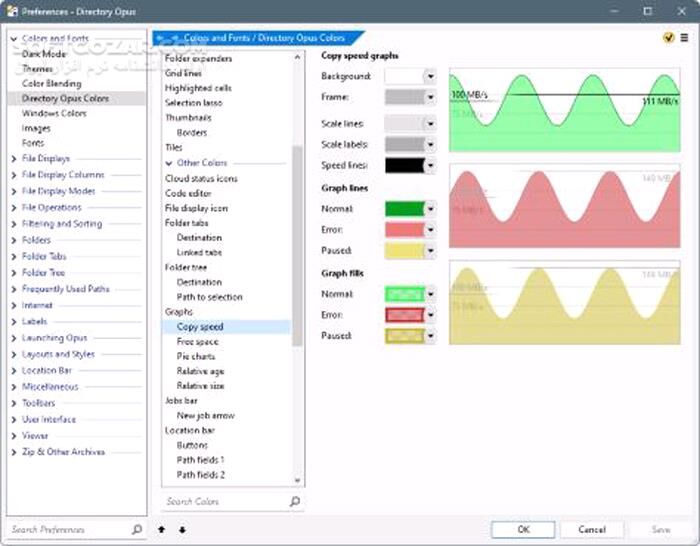Expand the Toolbars category

(13, 404)
